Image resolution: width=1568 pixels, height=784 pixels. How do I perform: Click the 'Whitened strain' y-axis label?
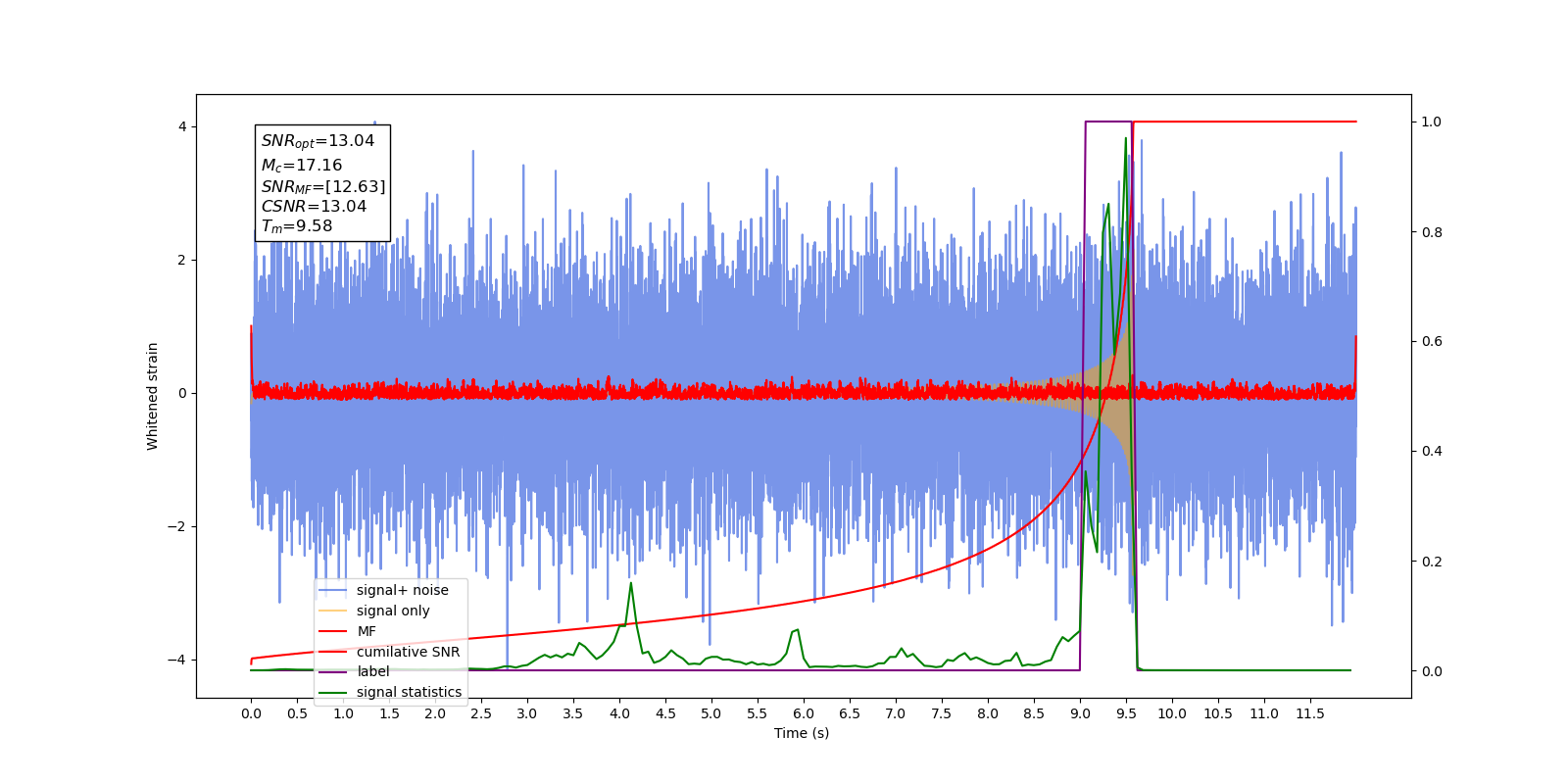[153, 396]
